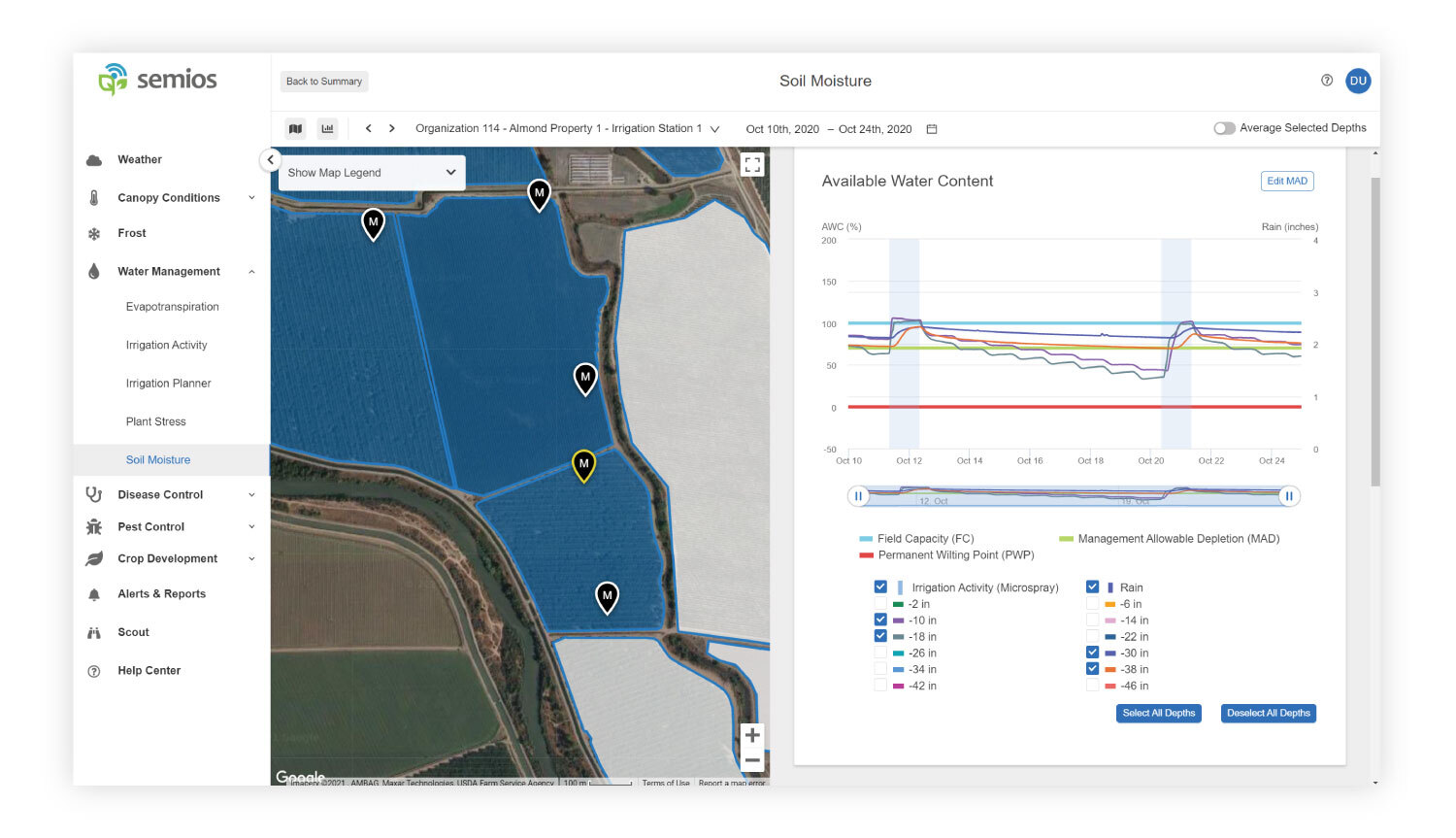The image size is (1456, 838).
Task: Click the page vertical scrollbar
Action: (1375, 330)
